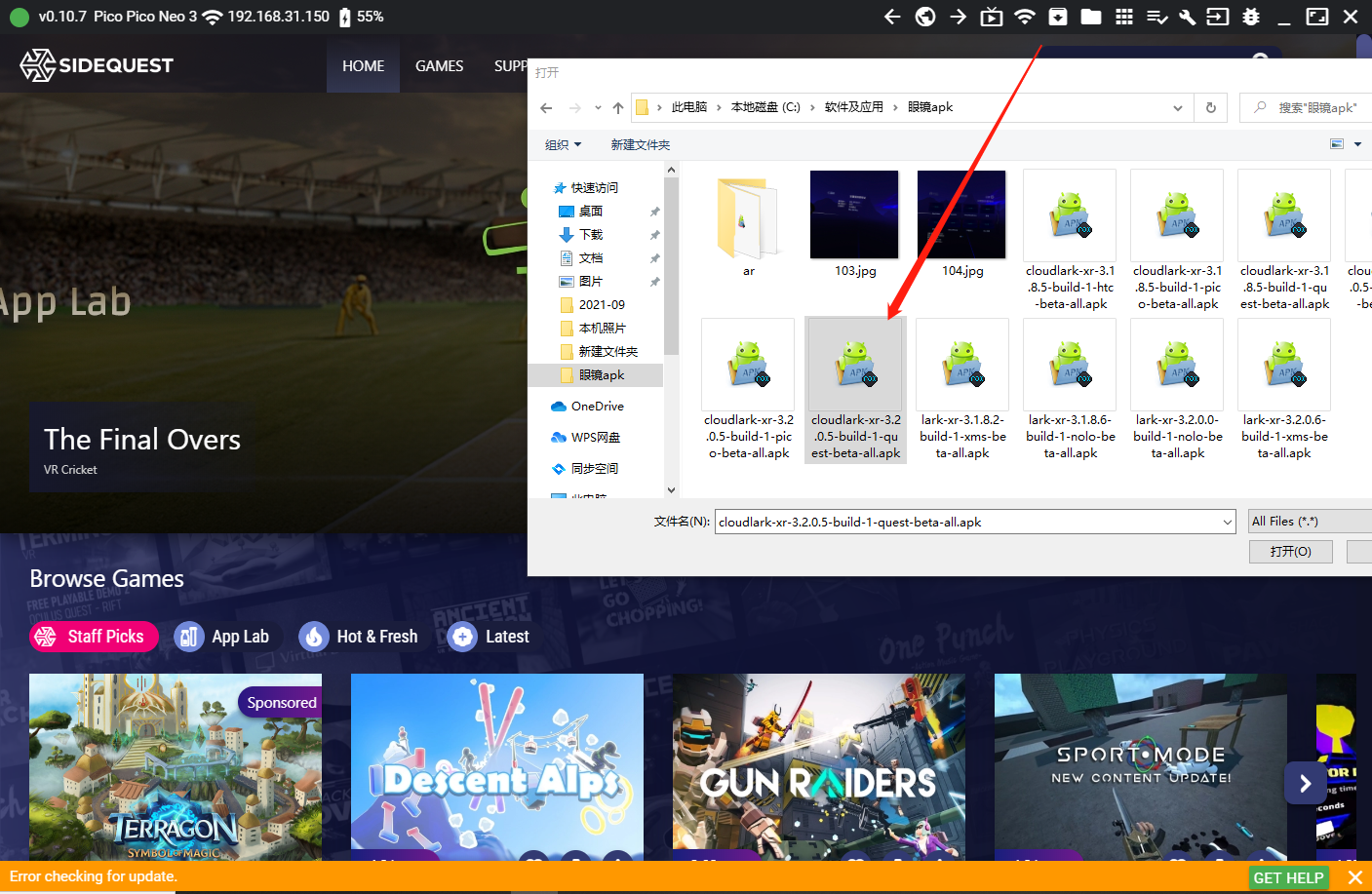
Task: Select the Staff Picks filter
Action: (94, 637)
